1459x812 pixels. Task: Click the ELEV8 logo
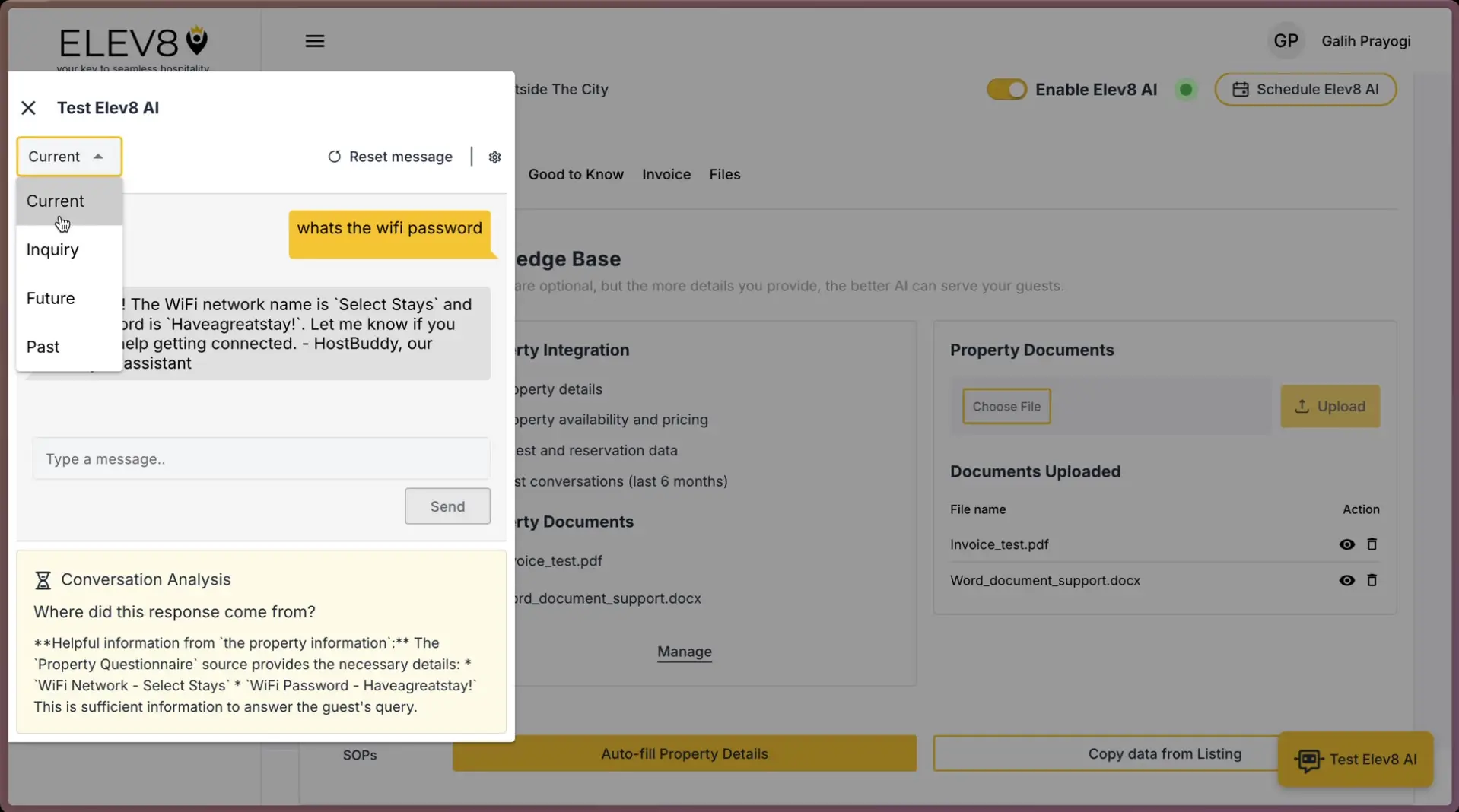click(131, 41)
